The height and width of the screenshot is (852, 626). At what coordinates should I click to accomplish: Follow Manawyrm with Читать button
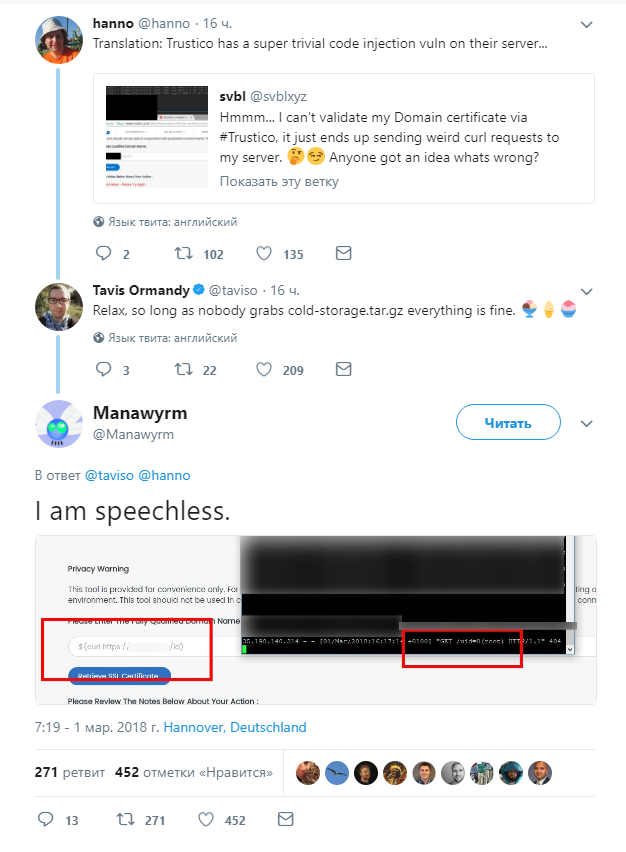507,423
